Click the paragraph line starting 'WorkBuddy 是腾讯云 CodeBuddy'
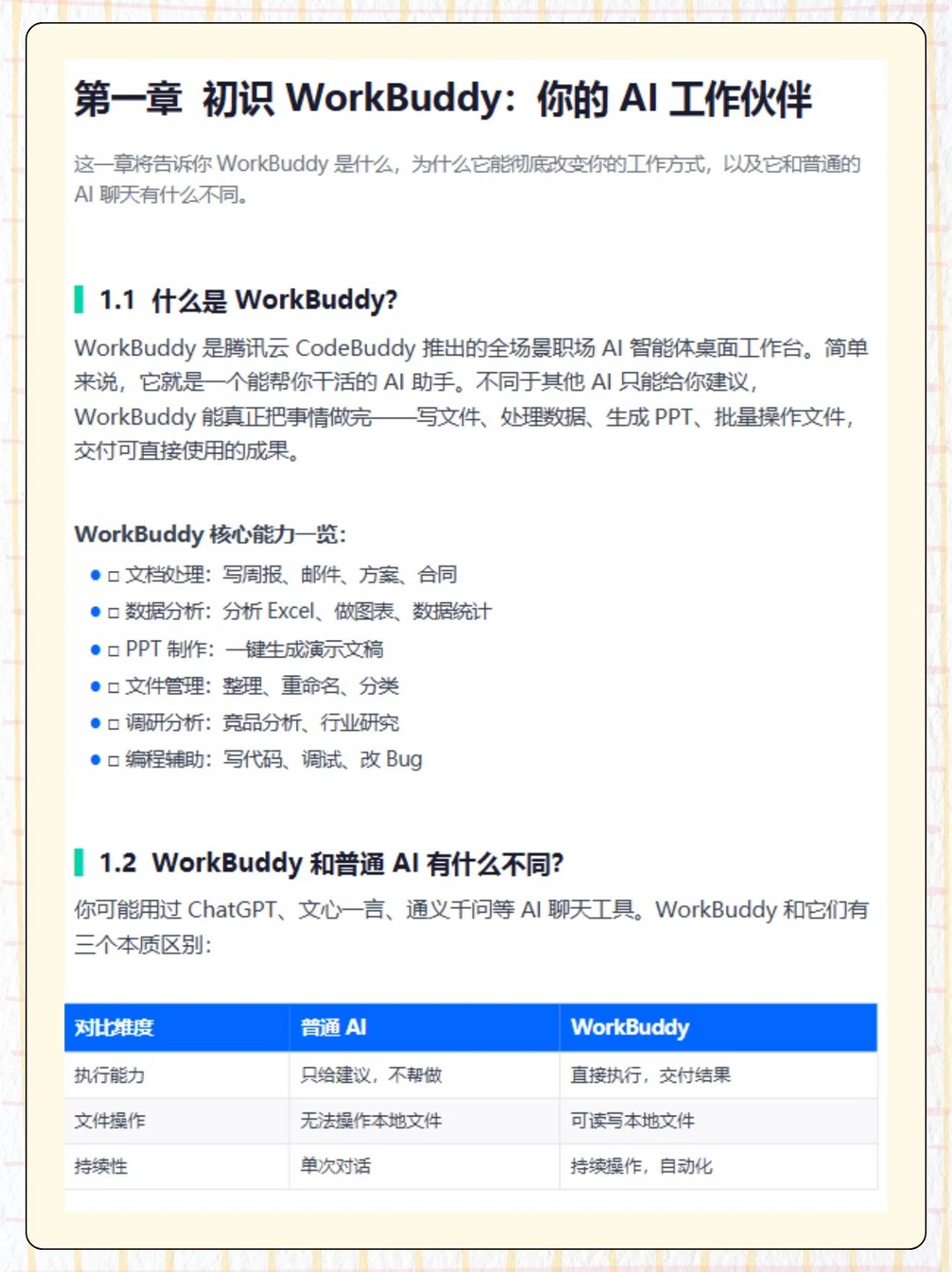The width and height of the screenshot is (952, 1272). (471, 348)
